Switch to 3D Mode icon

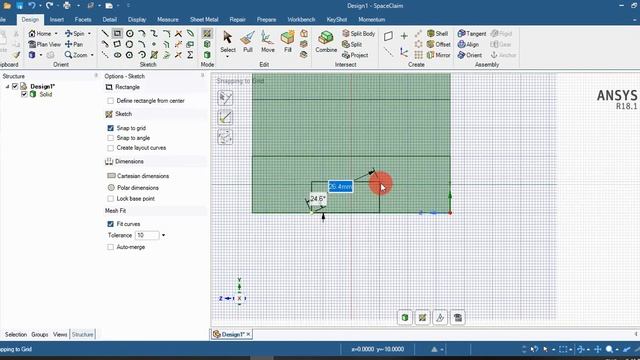point(207,55)
